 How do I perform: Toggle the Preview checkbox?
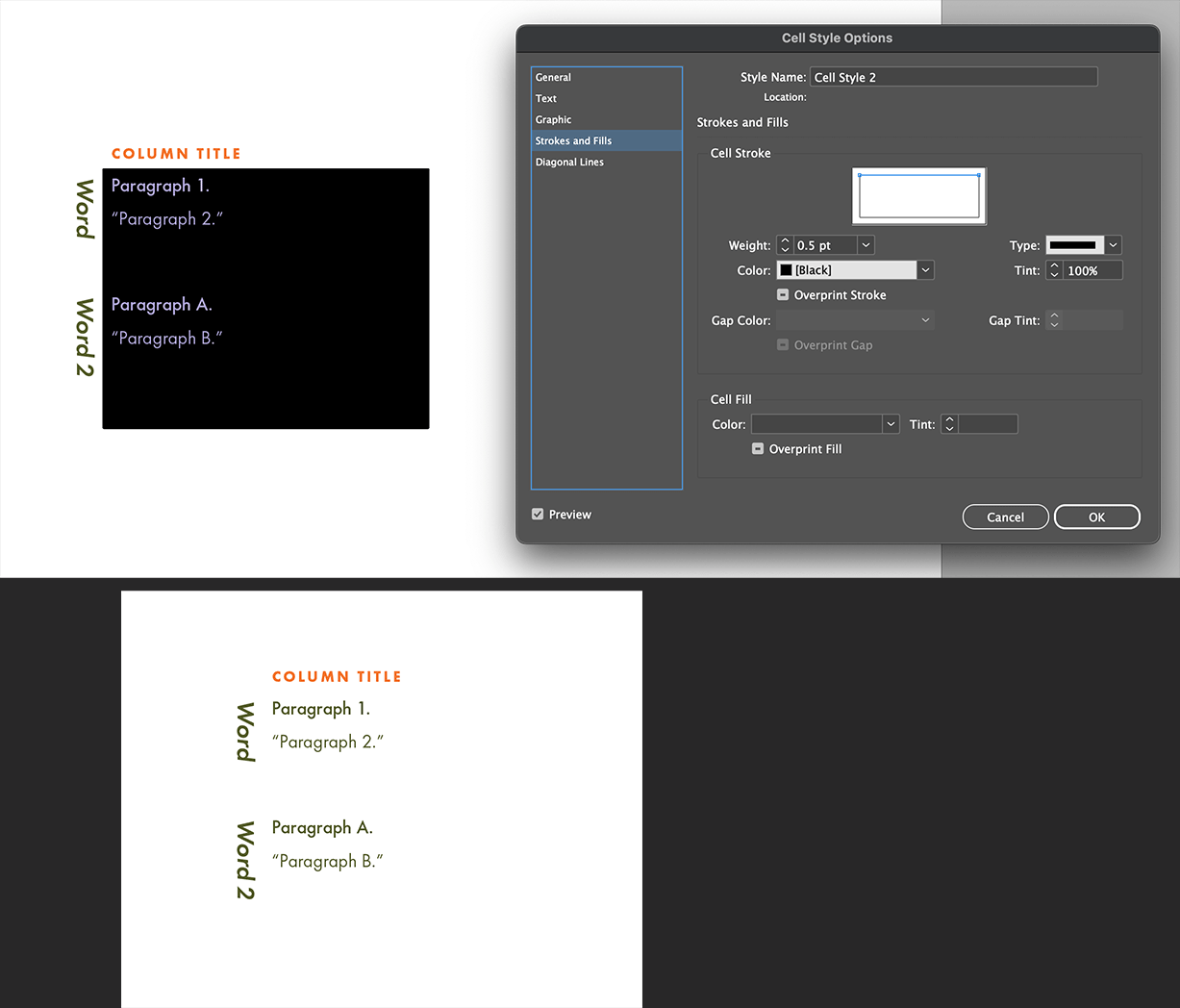tap(538, 514)
